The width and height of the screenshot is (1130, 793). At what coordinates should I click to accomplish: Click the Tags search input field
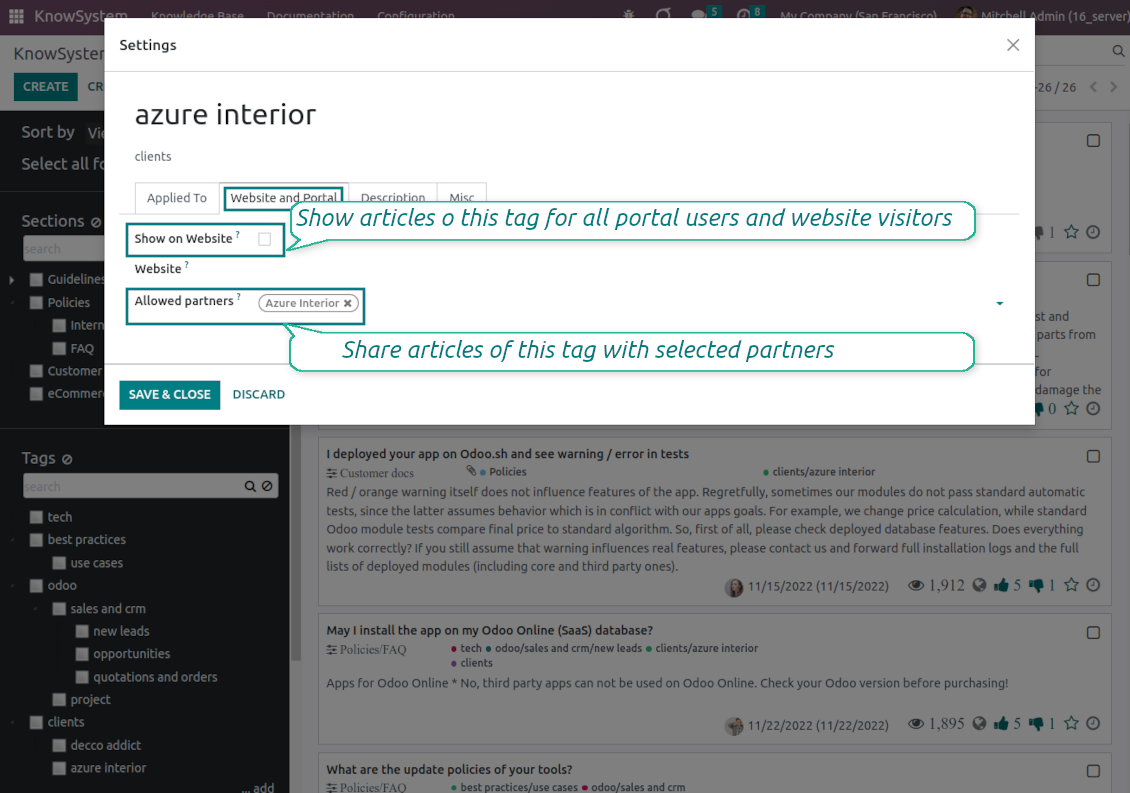[132, 487]
